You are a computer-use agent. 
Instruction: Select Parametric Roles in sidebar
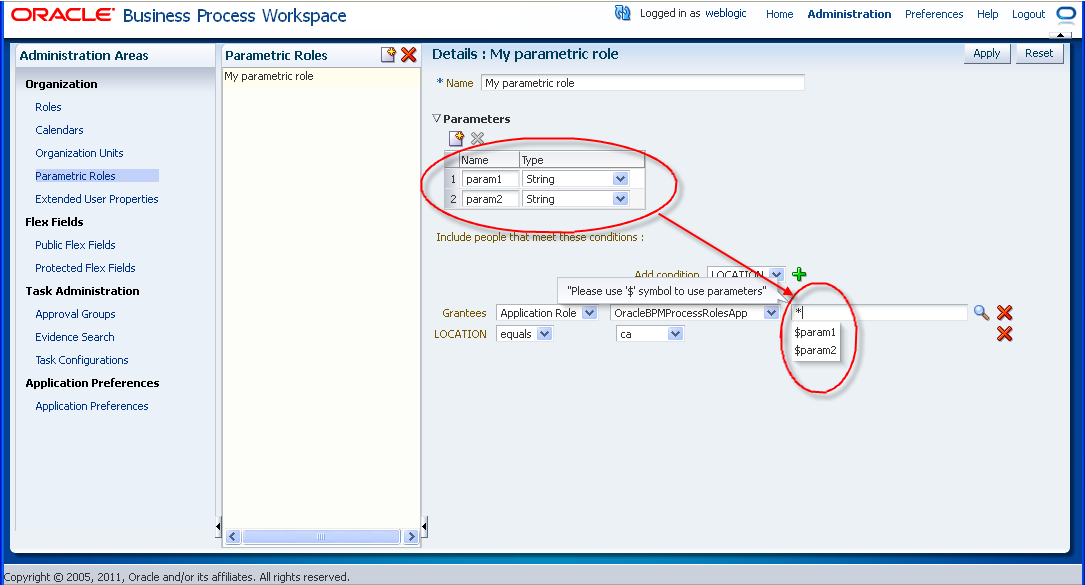(x=75, y=176)
